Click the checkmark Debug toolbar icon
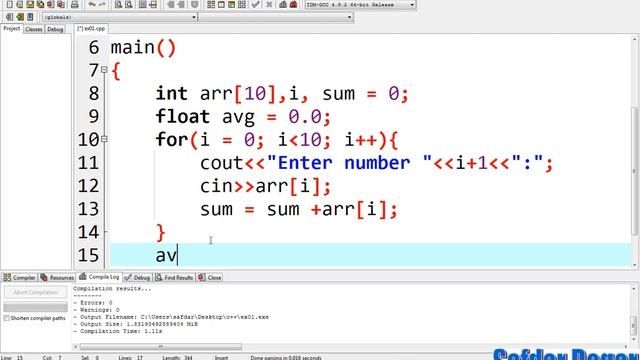This screenshot has height=360, width=640. pos(256,4)
